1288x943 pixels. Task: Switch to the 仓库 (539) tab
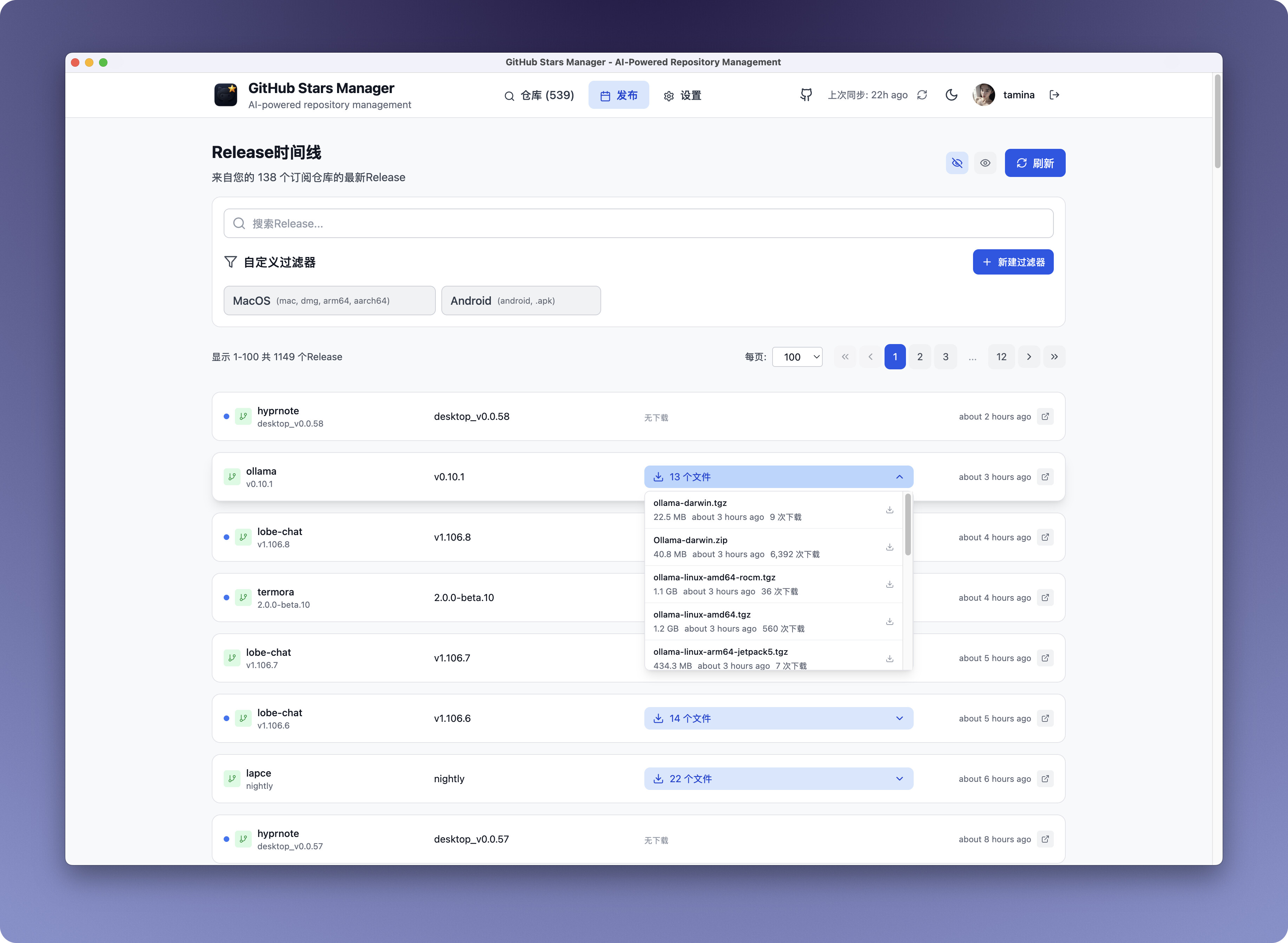(539, 95)
